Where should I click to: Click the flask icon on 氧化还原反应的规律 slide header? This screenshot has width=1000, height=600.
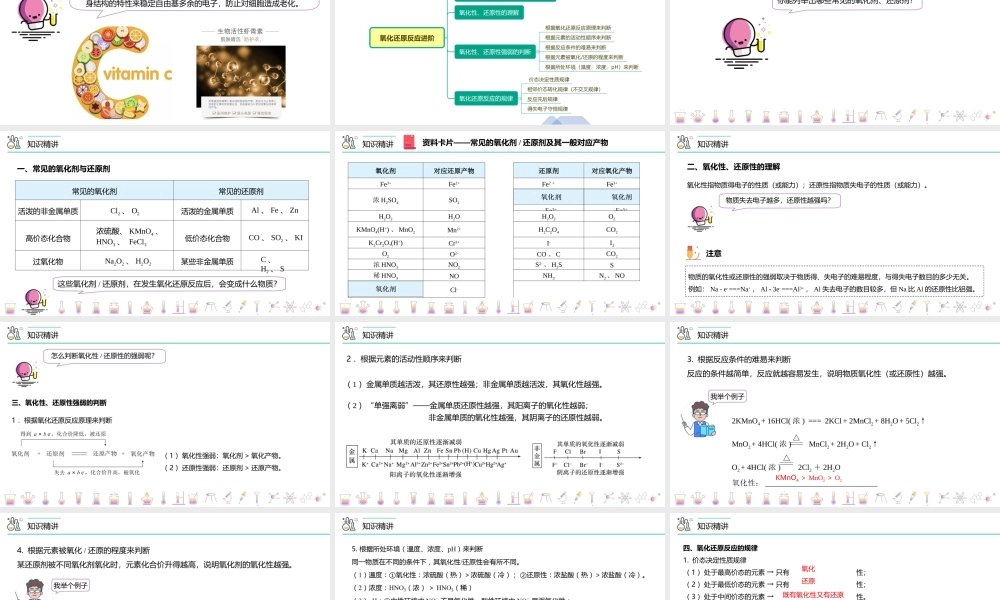(684, 524)
